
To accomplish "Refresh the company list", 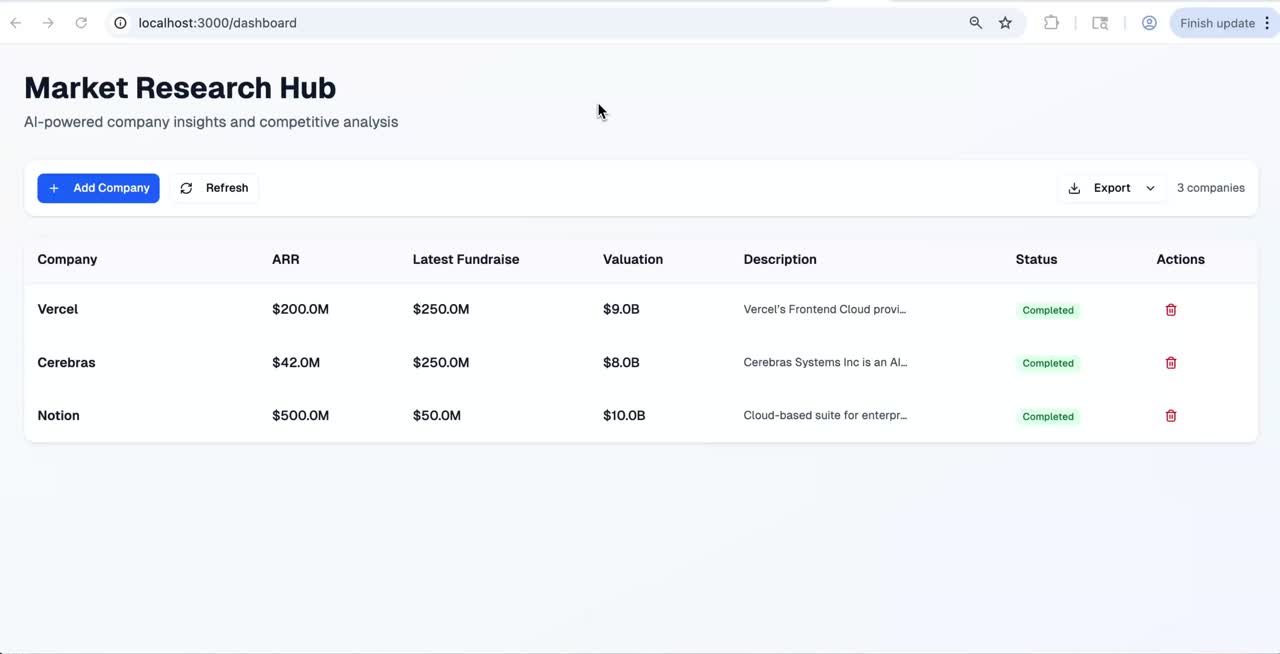I will pos(215,188).
